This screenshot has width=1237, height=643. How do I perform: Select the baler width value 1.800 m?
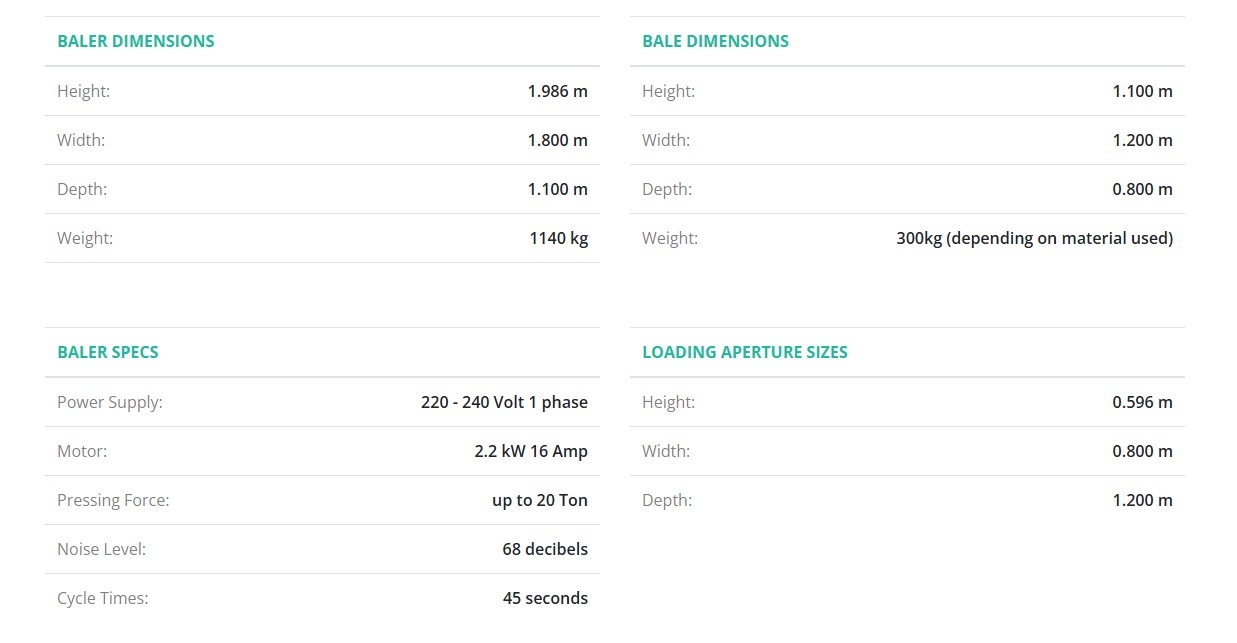tap(557, 140)
